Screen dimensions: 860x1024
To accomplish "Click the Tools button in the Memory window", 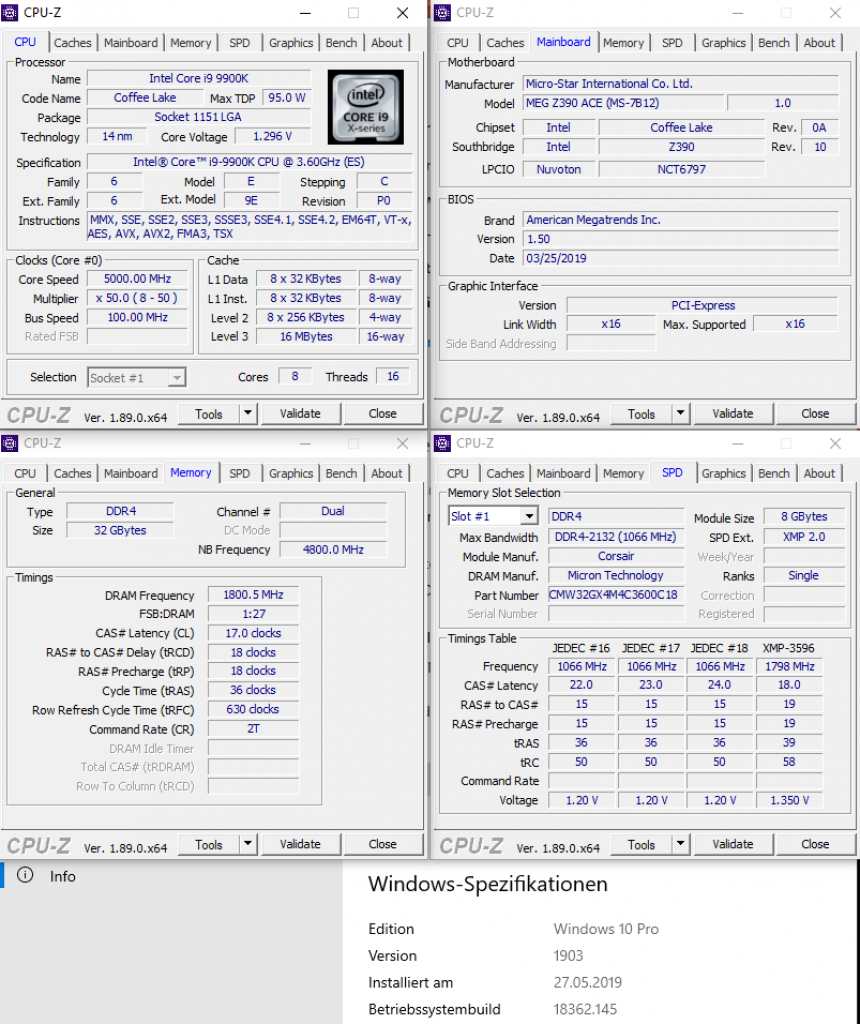I will click(208, 844).
